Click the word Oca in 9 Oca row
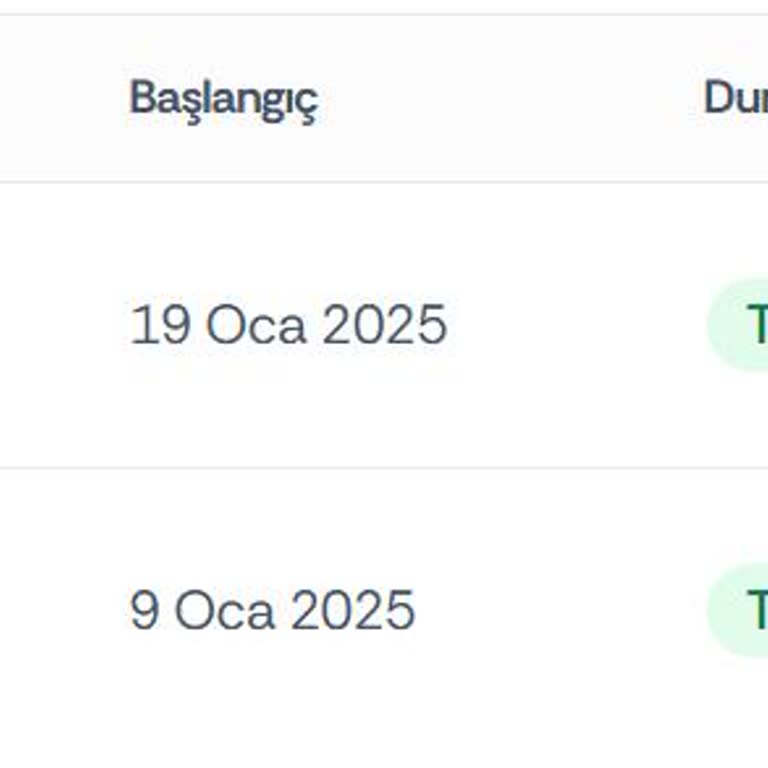 pyautogui.click(x=224, y=610)
